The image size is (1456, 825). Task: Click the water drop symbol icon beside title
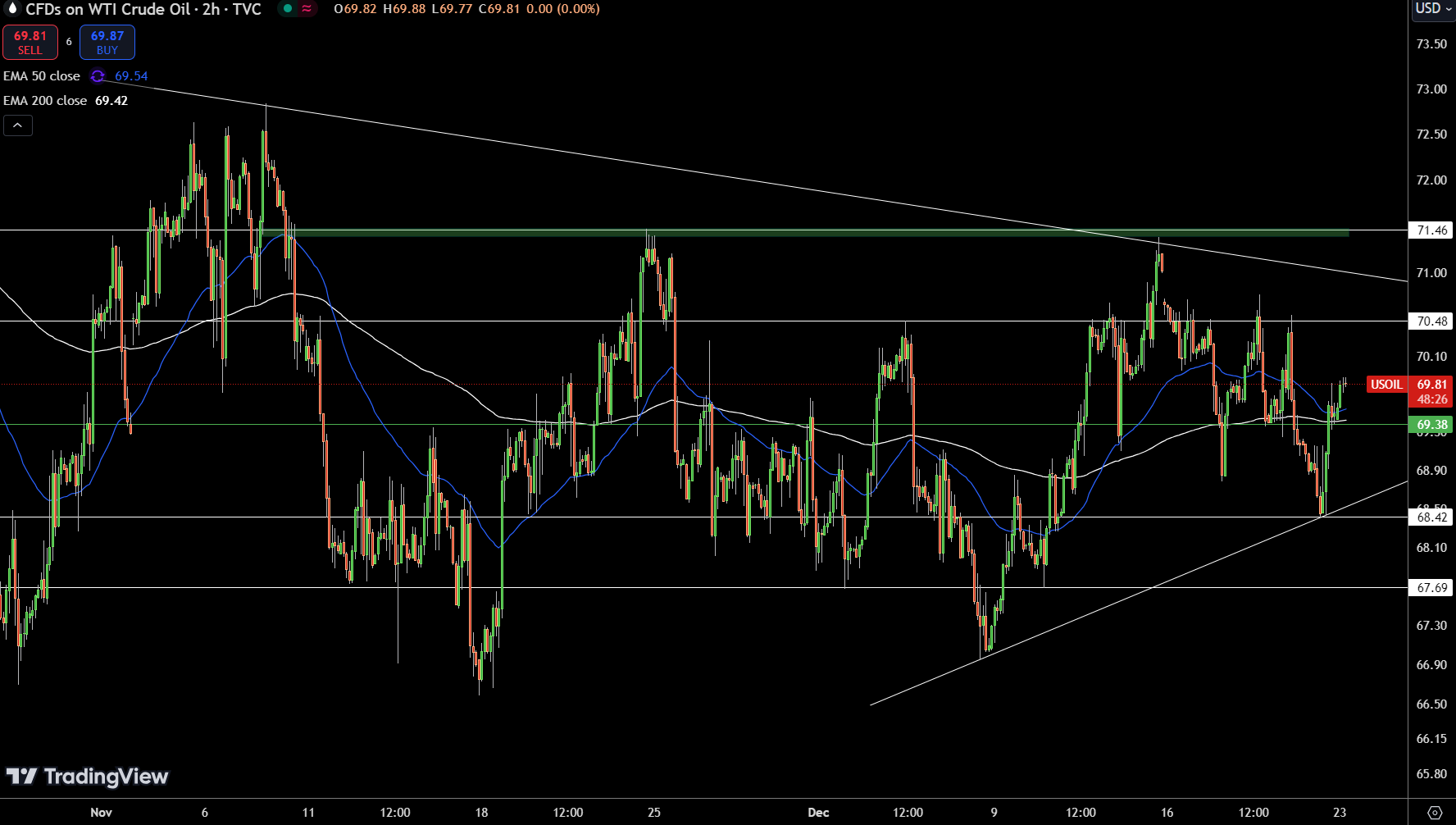click(x=11, y=9)
